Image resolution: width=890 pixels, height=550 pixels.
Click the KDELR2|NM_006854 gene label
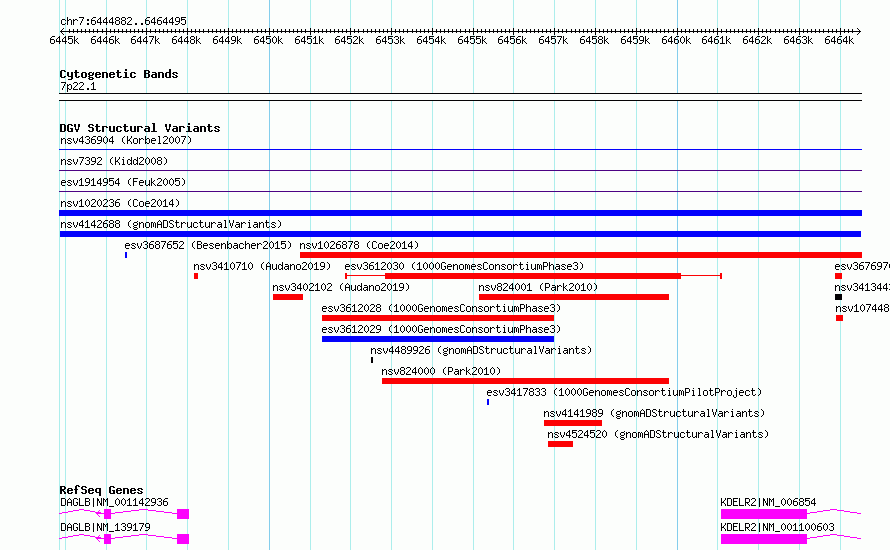click(768, 502)
